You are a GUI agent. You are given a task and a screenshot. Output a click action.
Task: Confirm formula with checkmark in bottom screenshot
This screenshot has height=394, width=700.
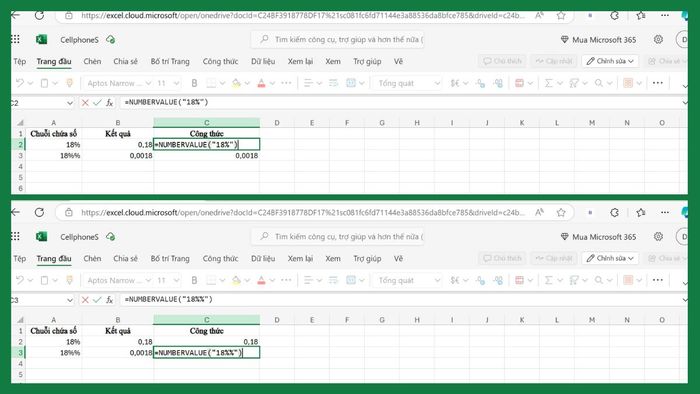[x=97, y=300]
